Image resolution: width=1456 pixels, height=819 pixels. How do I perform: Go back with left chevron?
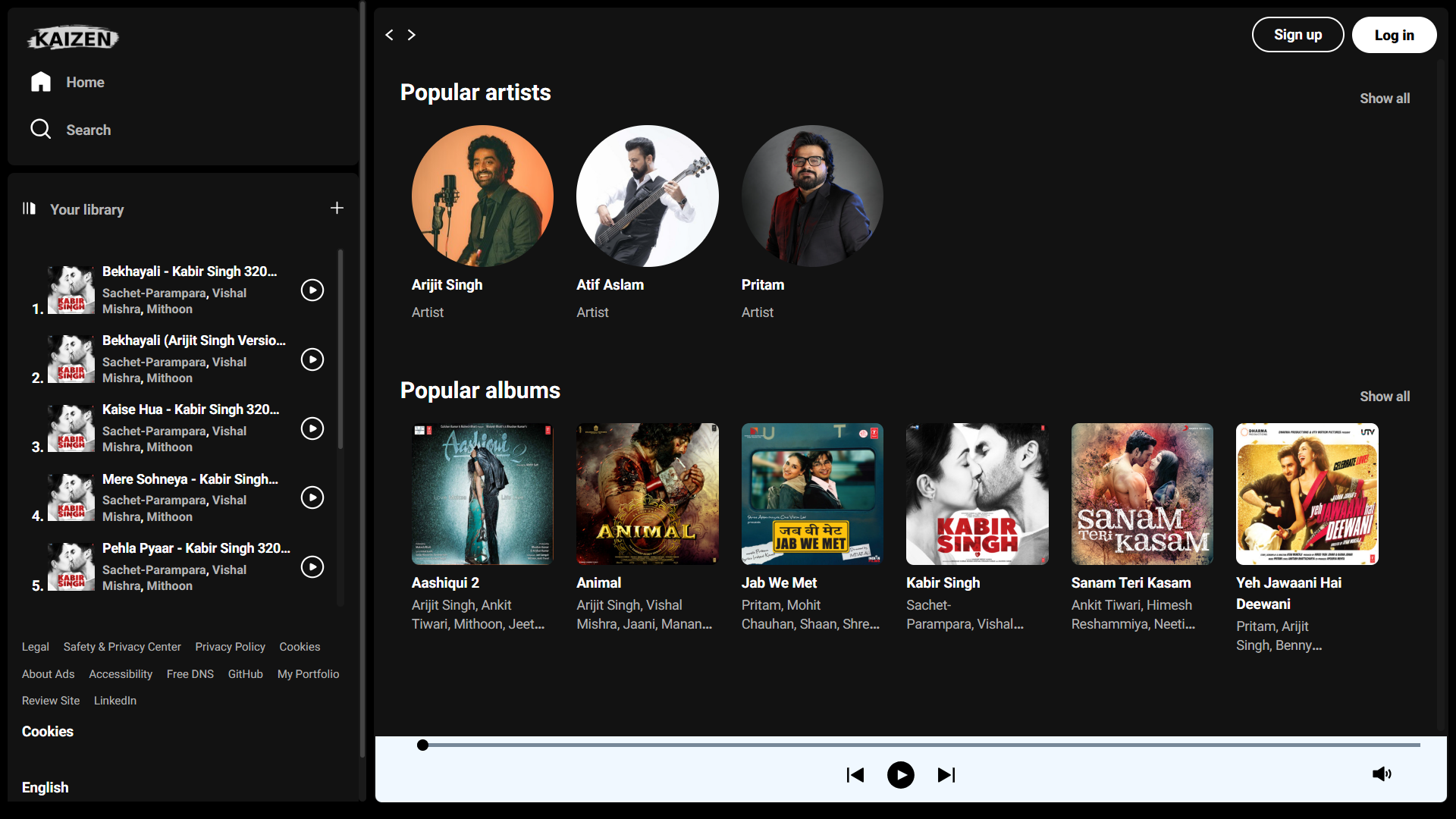tap(389, 35)
